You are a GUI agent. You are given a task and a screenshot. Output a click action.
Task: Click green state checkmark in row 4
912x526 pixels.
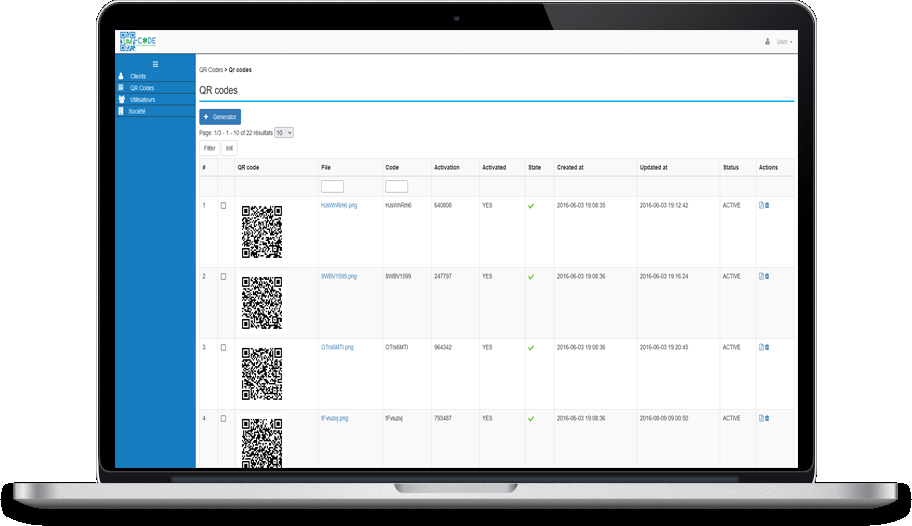pos(531,419)
